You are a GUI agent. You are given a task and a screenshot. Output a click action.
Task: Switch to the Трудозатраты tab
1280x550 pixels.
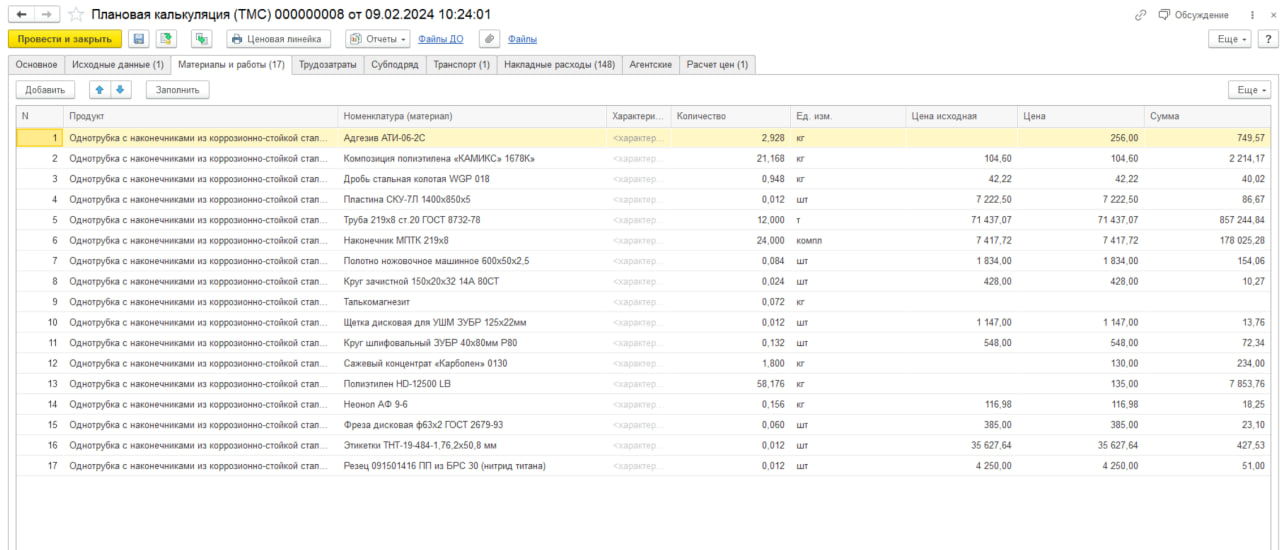(328, 64)
